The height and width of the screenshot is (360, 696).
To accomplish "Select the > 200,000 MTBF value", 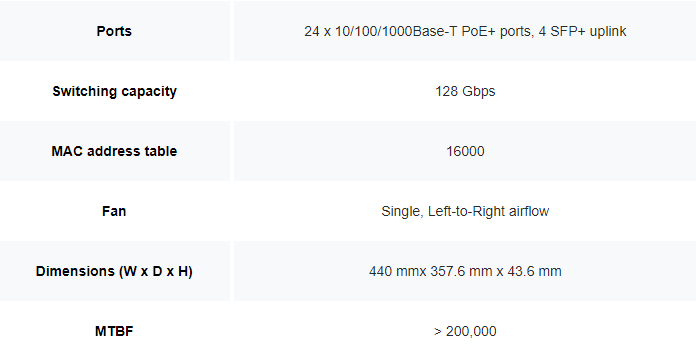I will pyautogui.click(x=465, y=331).
